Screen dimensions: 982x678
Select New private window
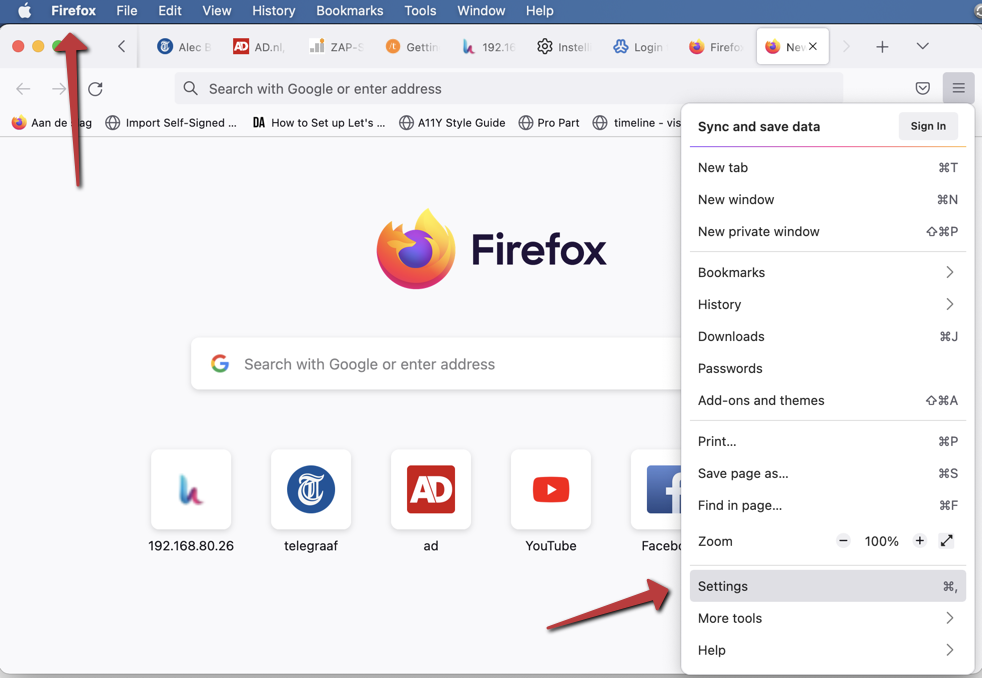click(x=827, y=231)
